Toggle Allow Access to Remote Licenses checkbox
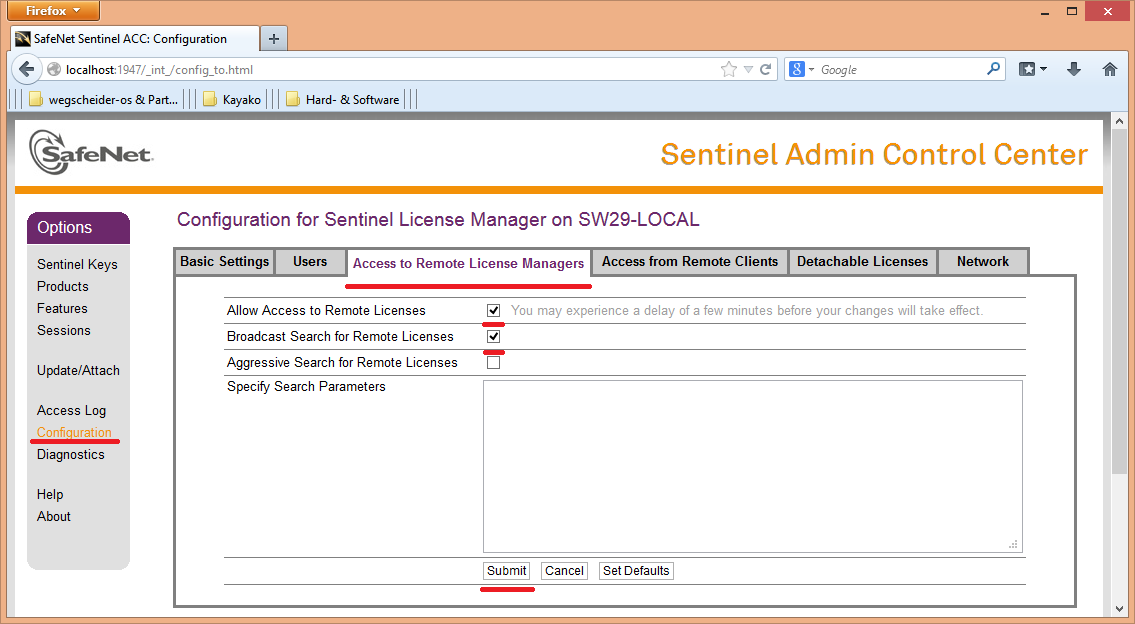The height and width of the screenshot is (624, 1135). point(494,311)
